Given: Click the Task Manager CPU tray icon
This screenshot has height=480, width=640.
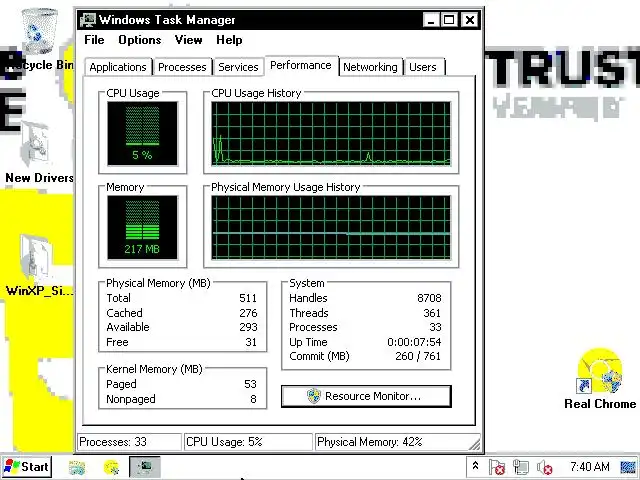Looking at the screenshot, I should pos(628,467).
